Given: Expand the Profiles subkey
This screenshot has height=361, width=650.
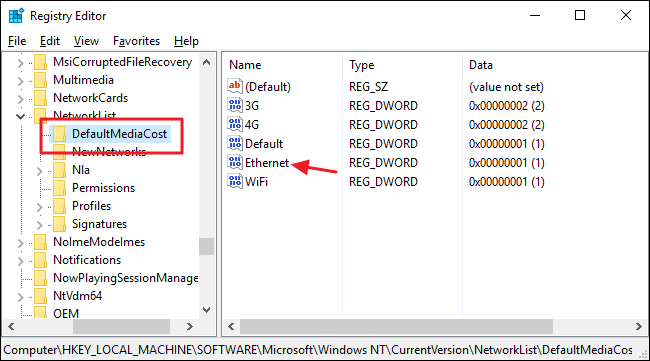Looking at the screenshot, I should pos(39,207).
